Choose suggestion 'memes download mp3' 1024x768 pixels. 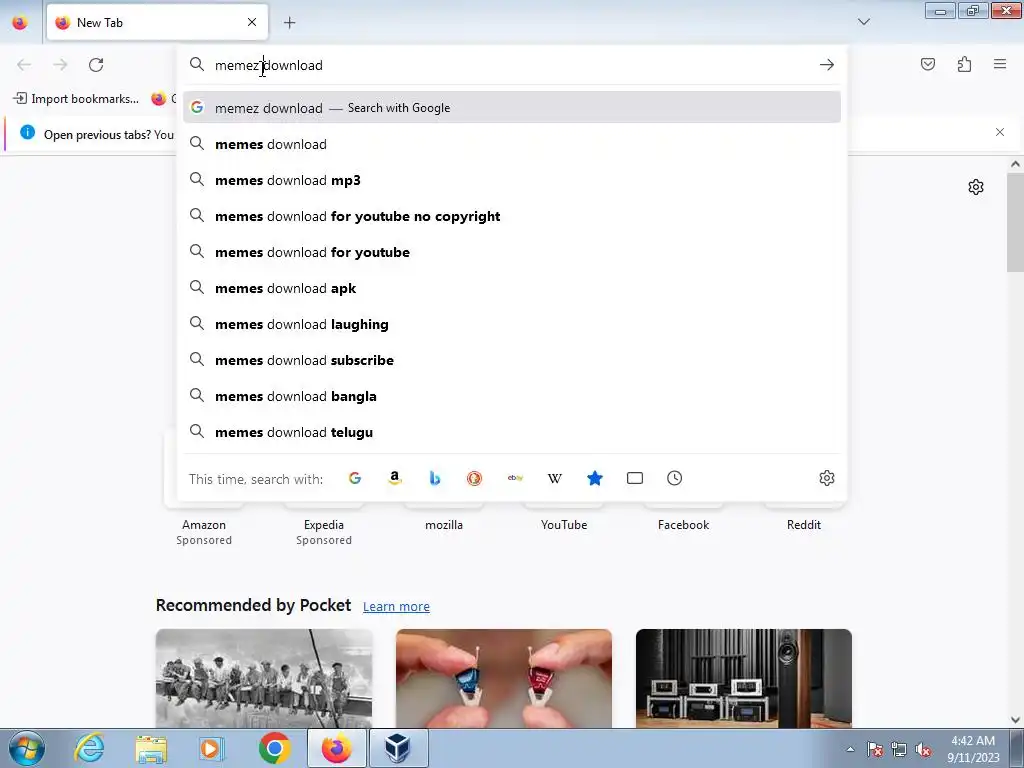[x=512, y=180]
